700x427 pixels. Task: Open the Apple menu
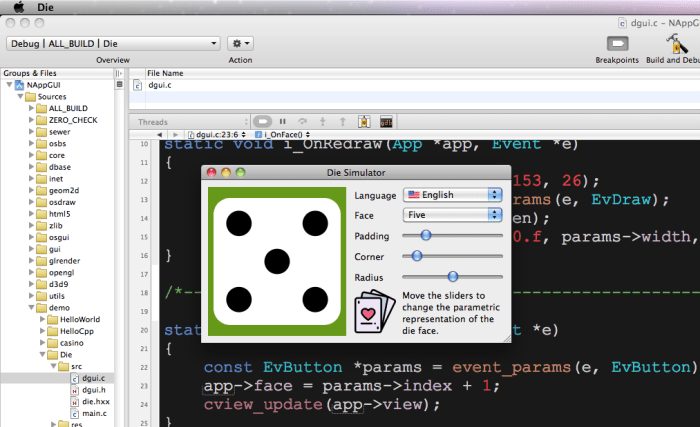pyautogui.click(x=17, y=6)
